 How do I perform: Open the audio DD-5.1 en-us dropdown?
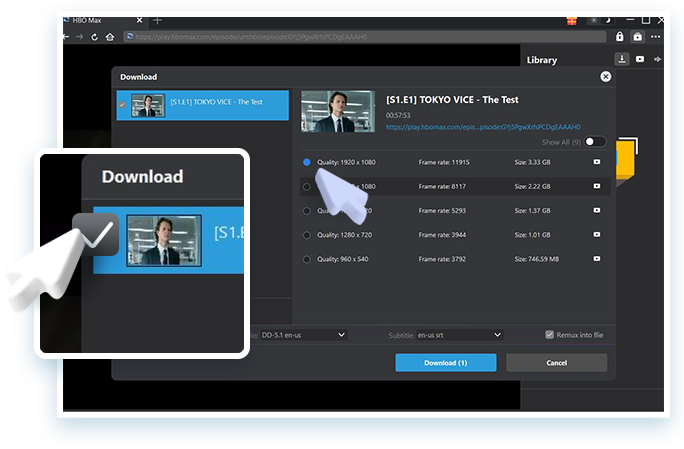point(304,335)
